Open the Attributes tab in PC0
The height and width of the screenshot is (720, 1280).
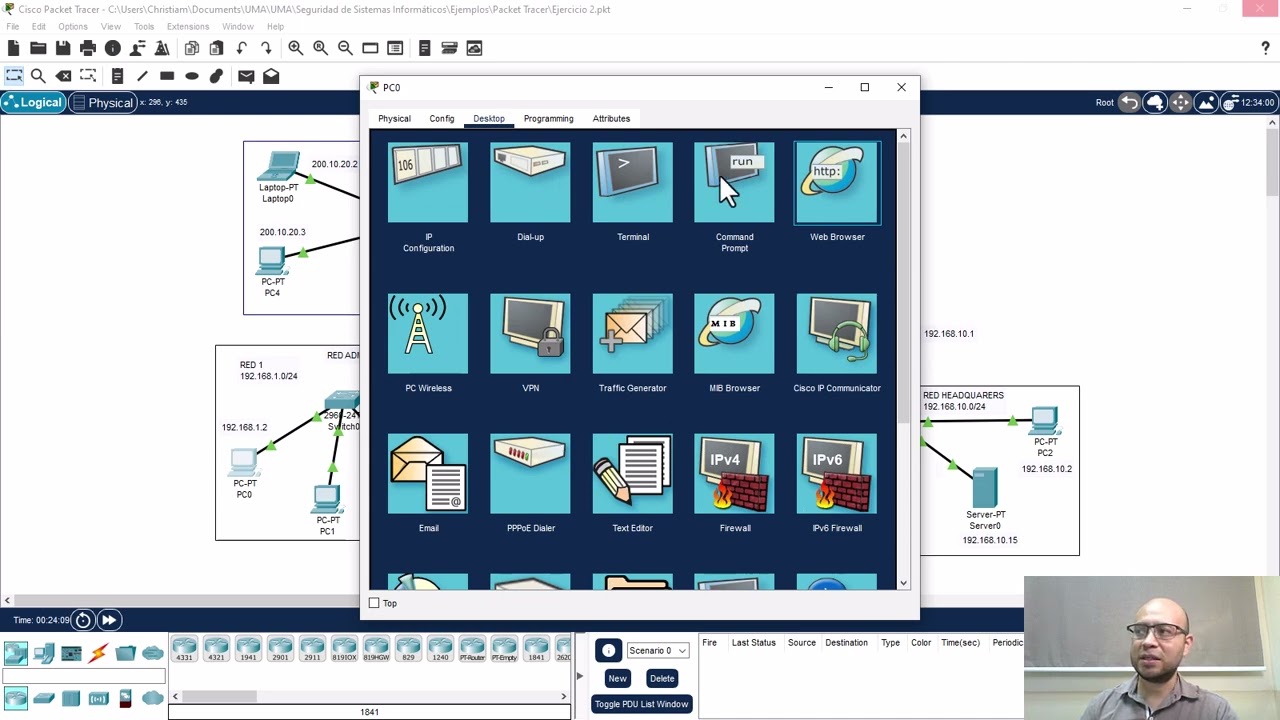[611, 119]
